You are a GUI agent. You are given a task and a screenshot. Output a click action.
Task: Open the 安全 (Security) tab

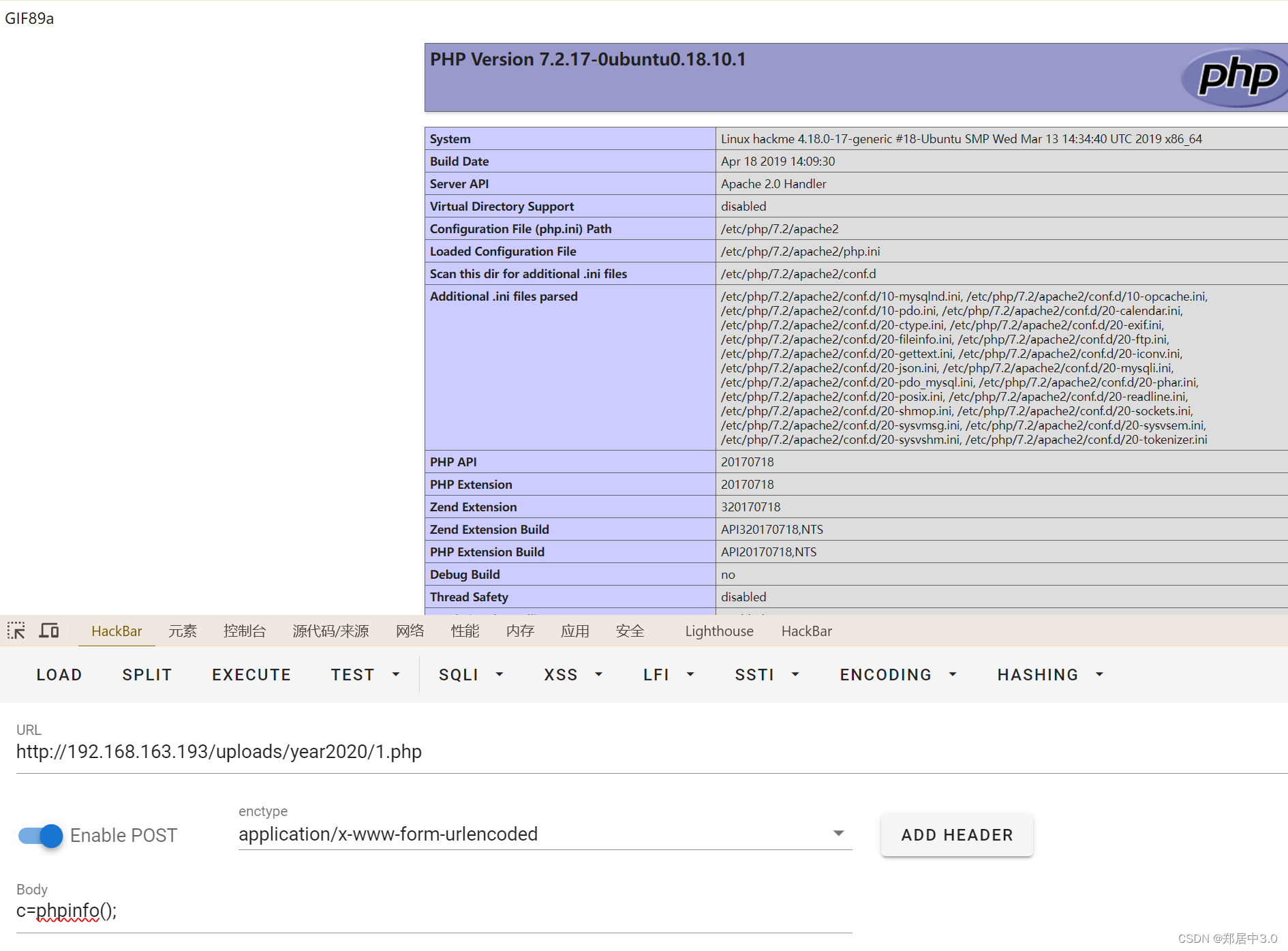pyautogui.click(x=630, y=631)
